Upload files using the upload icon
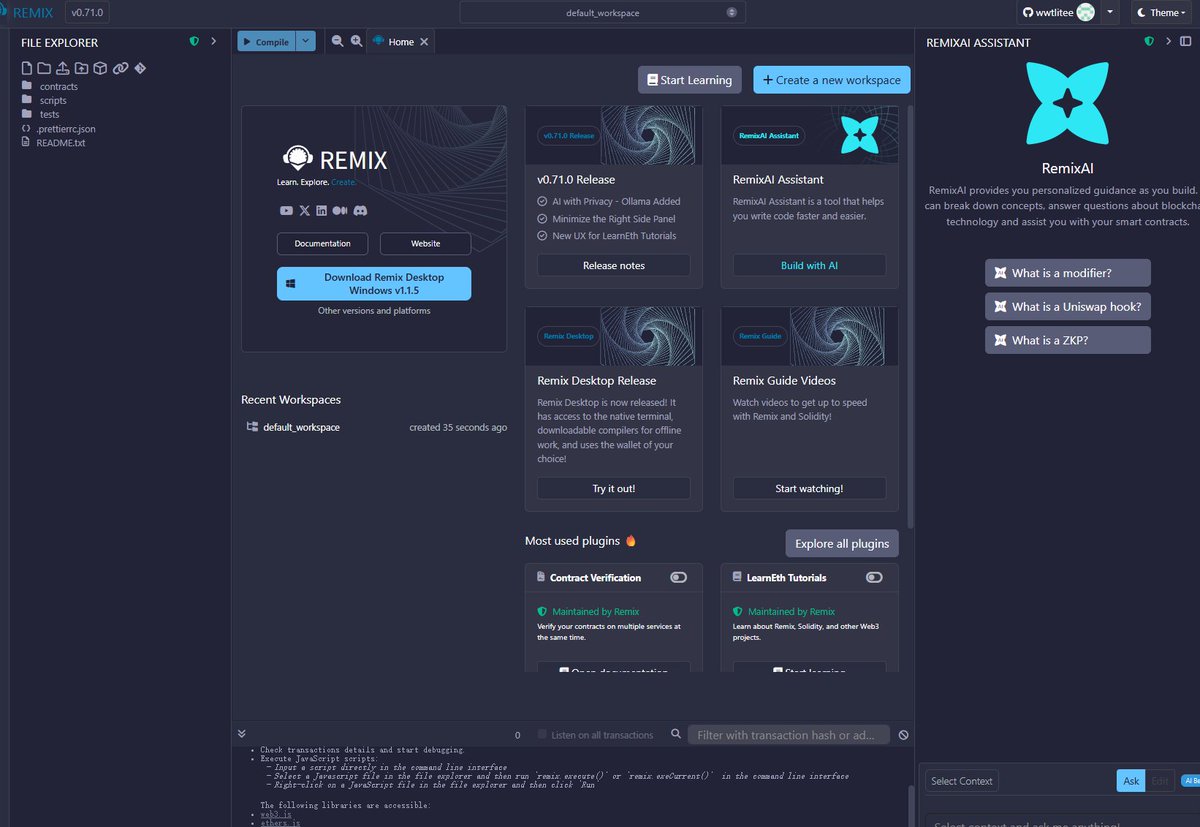 pyautogui.click(x=62, y=68)
